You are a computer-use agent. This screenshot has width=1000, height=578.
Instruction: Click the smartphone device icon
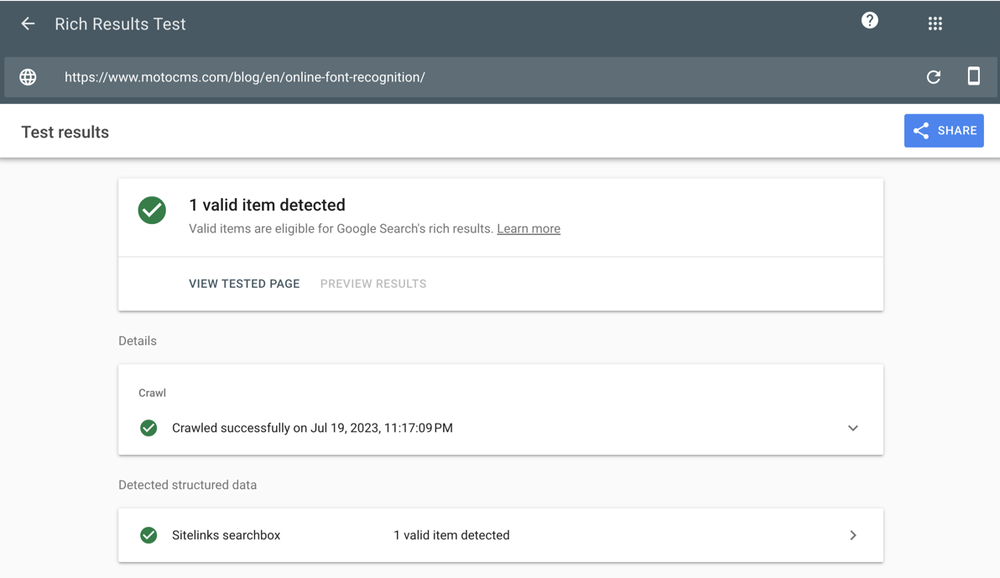[973, 77]
